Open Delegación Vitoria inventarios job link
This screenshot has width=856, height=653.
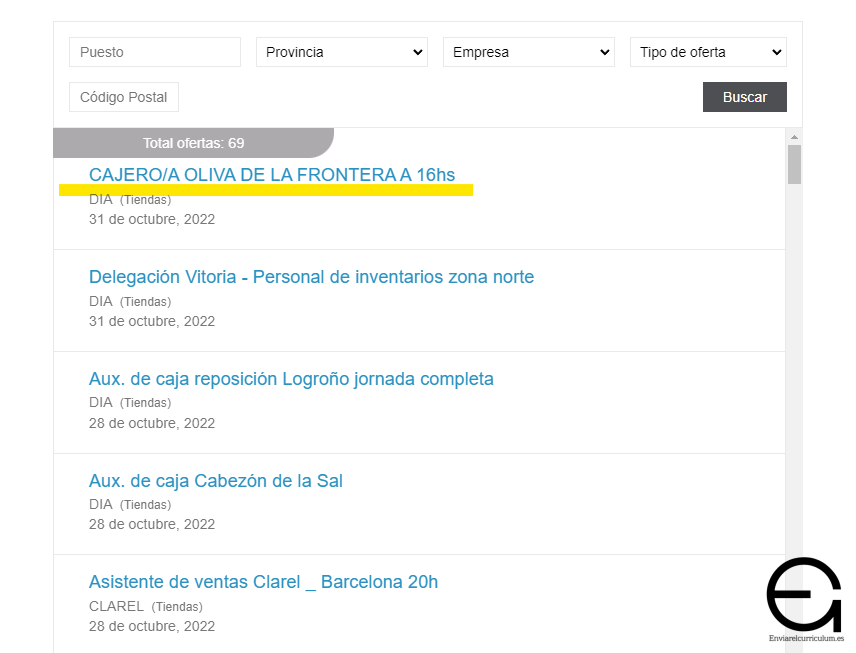click(311, 277)
